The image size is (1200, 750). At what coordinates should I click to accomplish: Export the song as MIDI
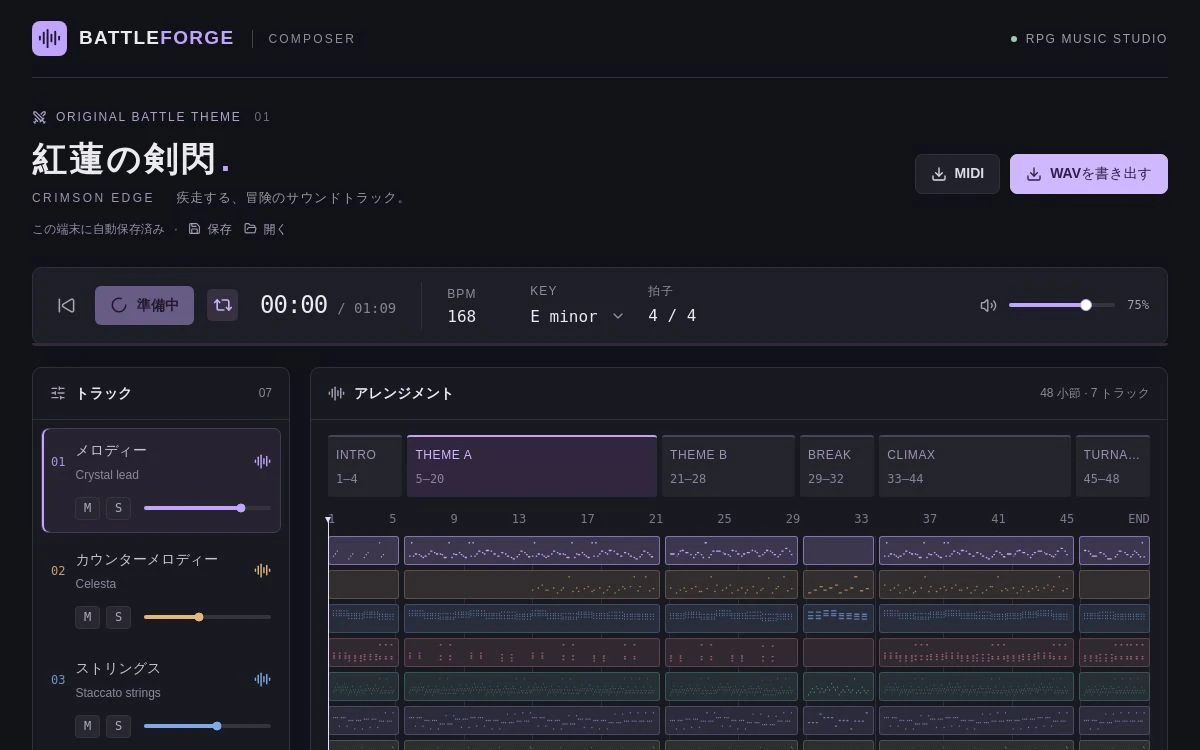click(957, 174)
